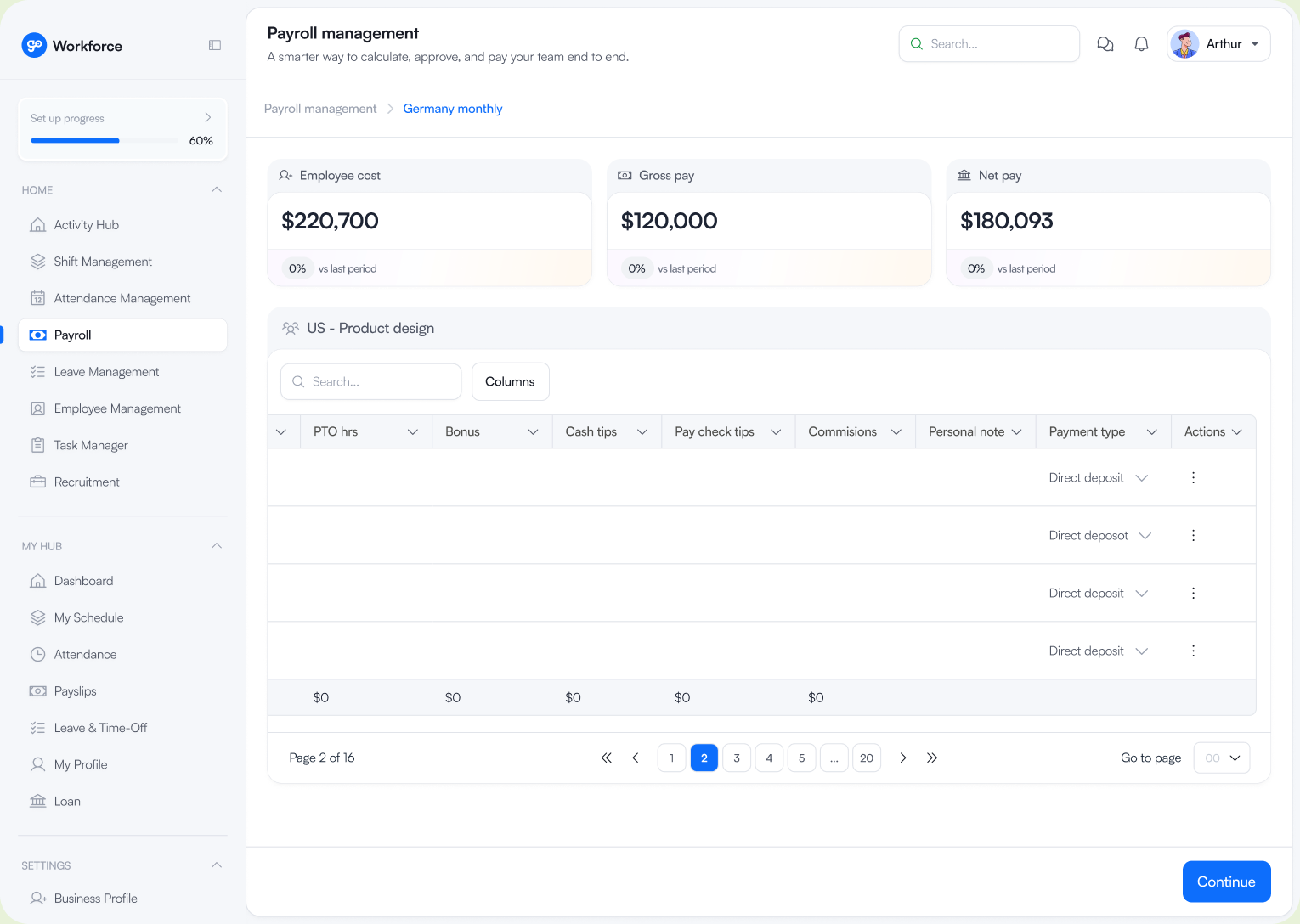The image size is (1300, 924).
Task: Click the Business Profile icon
Action: click(x=37, y=899)
